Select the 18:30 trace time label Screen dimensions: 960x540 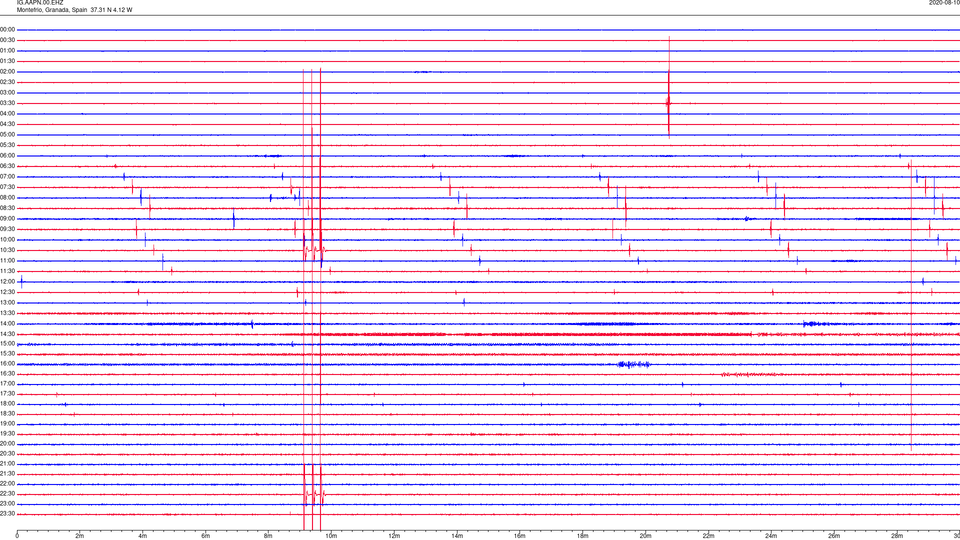(x=7, y=414)
